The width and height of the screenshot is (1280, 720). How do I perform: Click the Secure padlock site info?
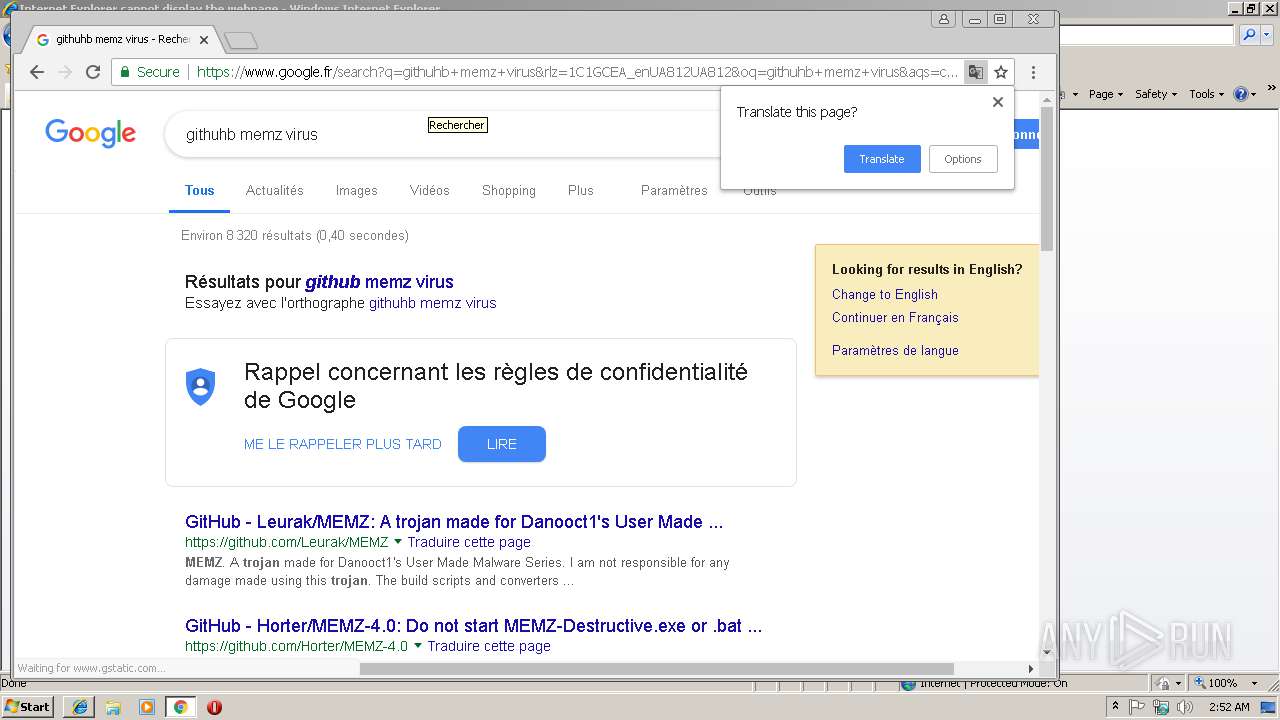coord(150,72)
